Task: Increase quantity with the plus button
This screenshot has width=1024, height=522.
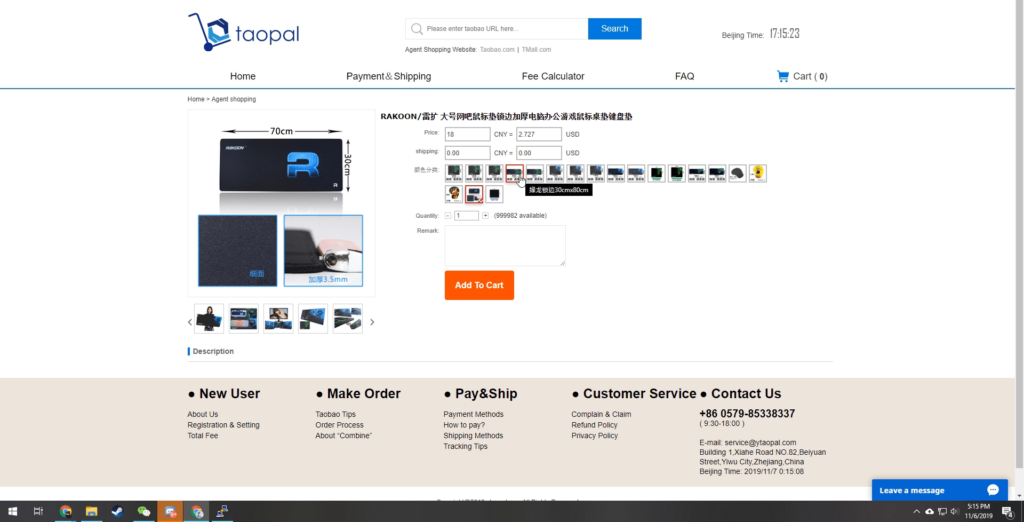Action: 485,216
